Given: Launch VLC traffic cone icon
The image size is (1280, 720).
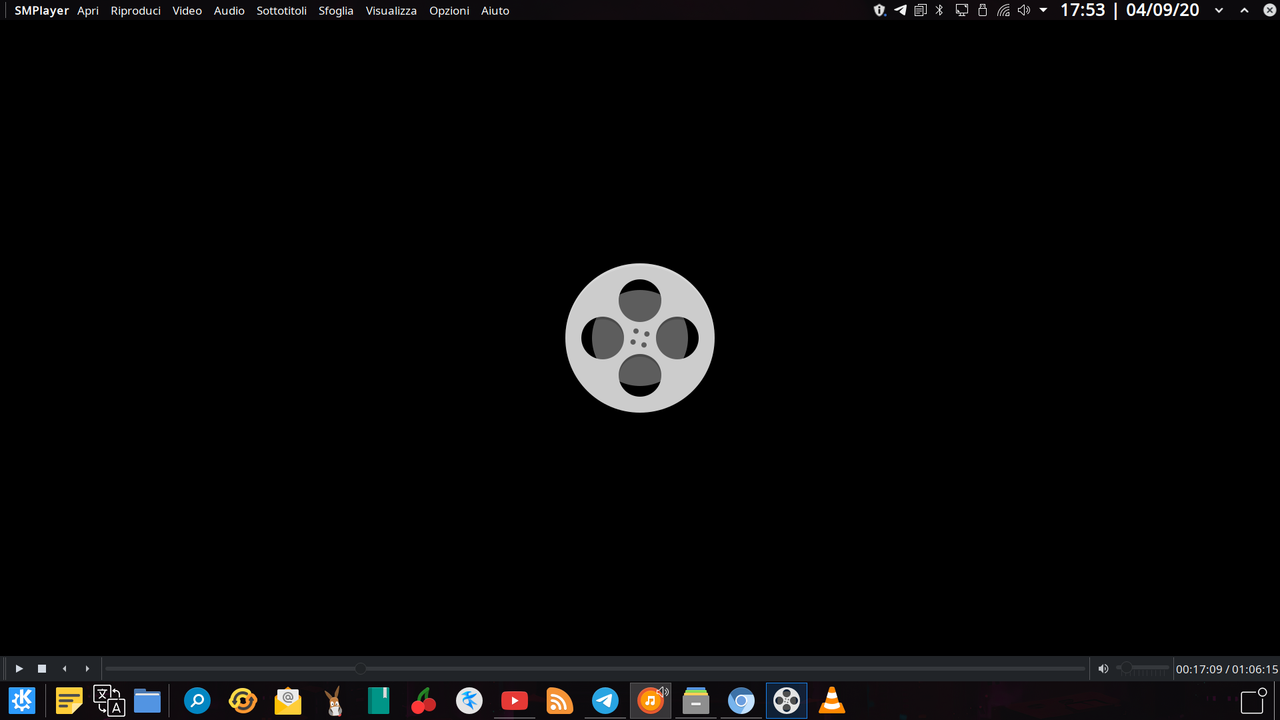Looking at the screenshot, I should pos(832,701).
